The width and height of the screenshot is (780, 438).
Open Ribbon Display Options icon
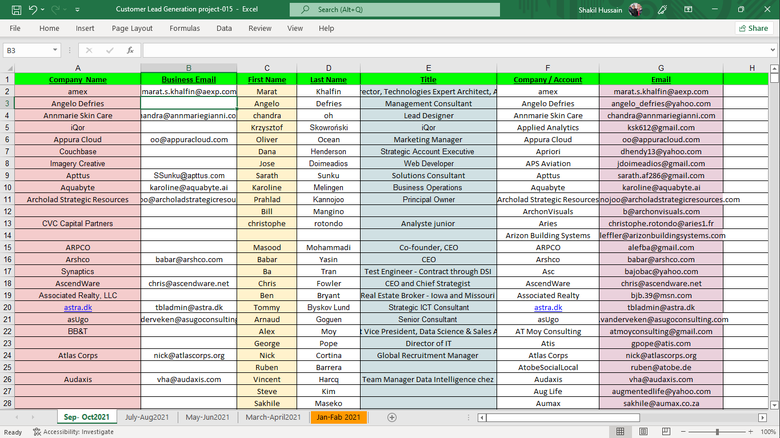point(688,9)
